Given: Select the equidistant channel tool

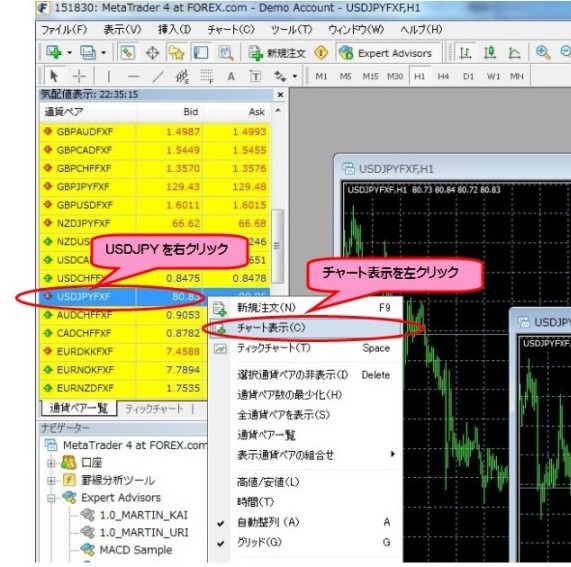Looking at the screenshot, I should click(182, 76).
